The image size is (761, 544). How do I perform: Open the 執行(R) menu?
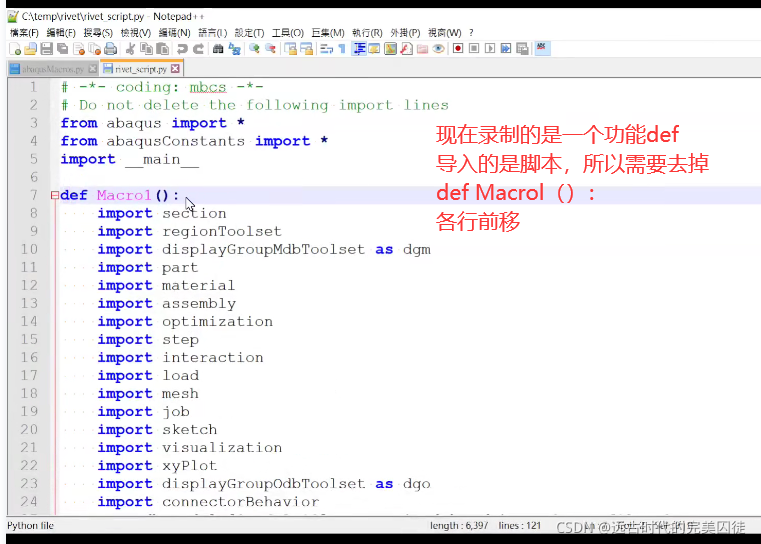(367, 33)
